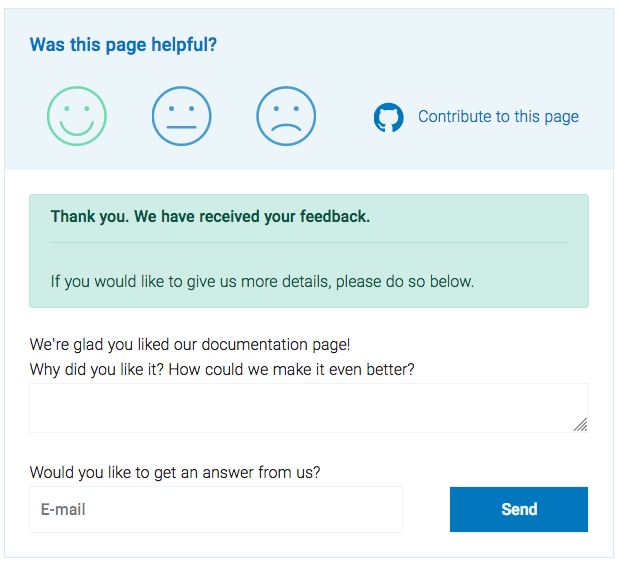This screenshot has height=564, width=619.
Task: Click the 'Why did you like it?' label
Action: click(222, 369)
